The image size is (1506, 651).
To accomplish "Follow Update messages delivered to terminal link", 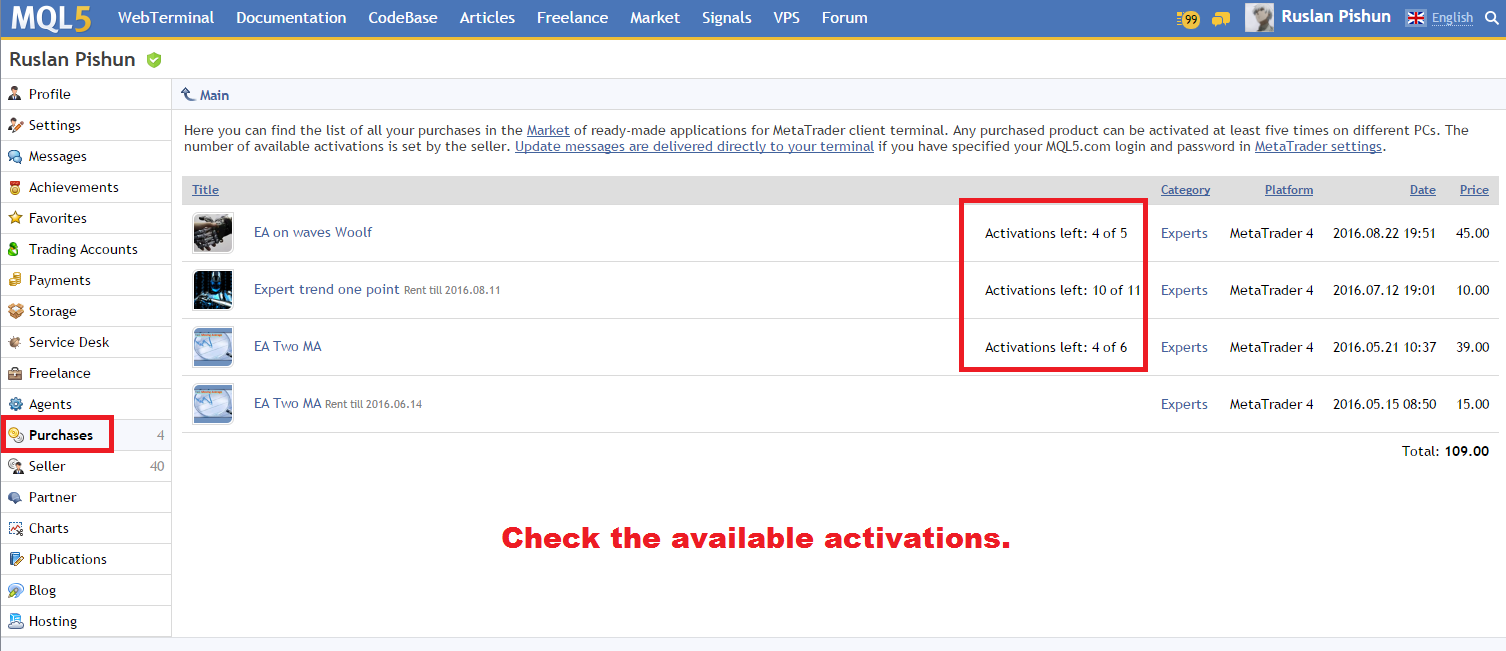I will click(695, 146).
